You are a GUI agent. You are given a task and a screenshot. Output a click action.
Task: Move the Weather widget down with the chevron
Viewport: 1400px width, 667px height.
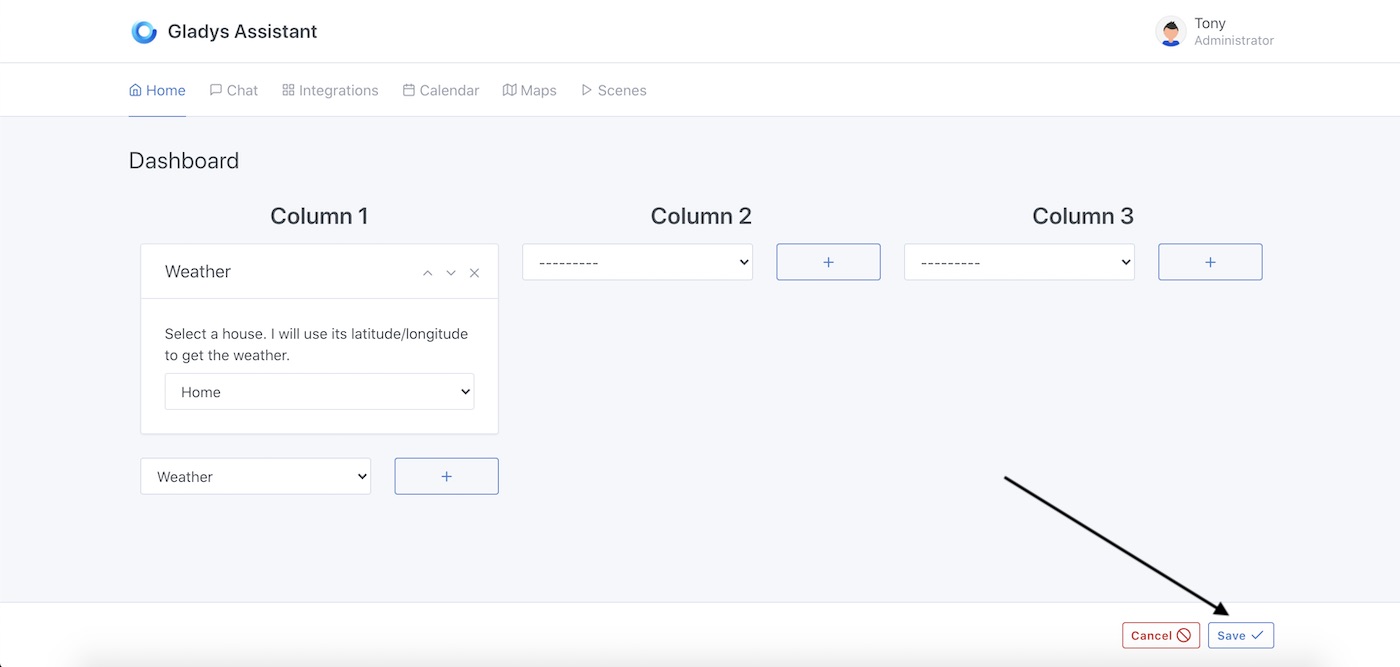(x=451, y=272)
